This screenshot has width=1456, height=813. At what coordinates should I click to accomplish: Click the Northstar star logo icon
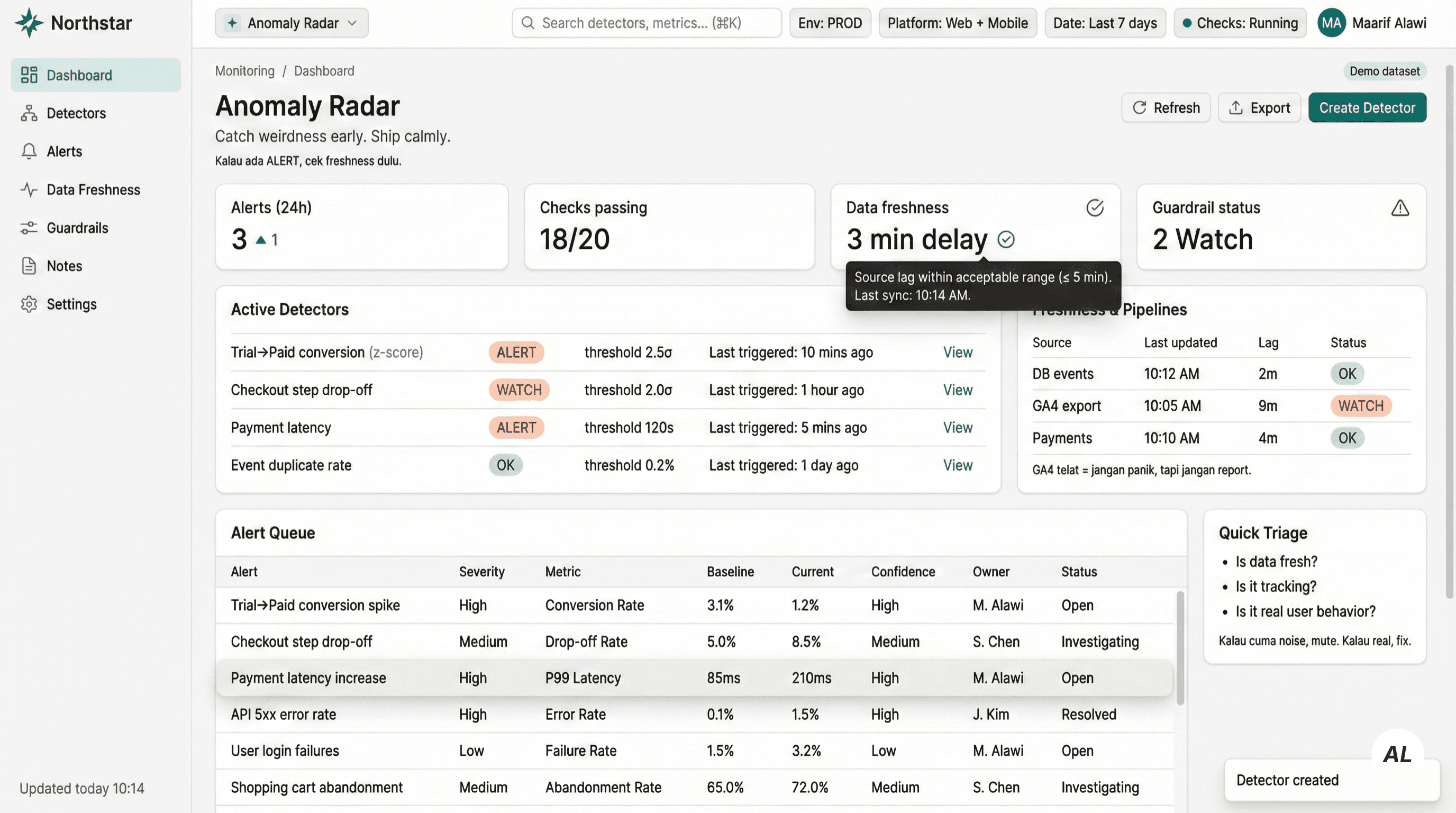29,23
